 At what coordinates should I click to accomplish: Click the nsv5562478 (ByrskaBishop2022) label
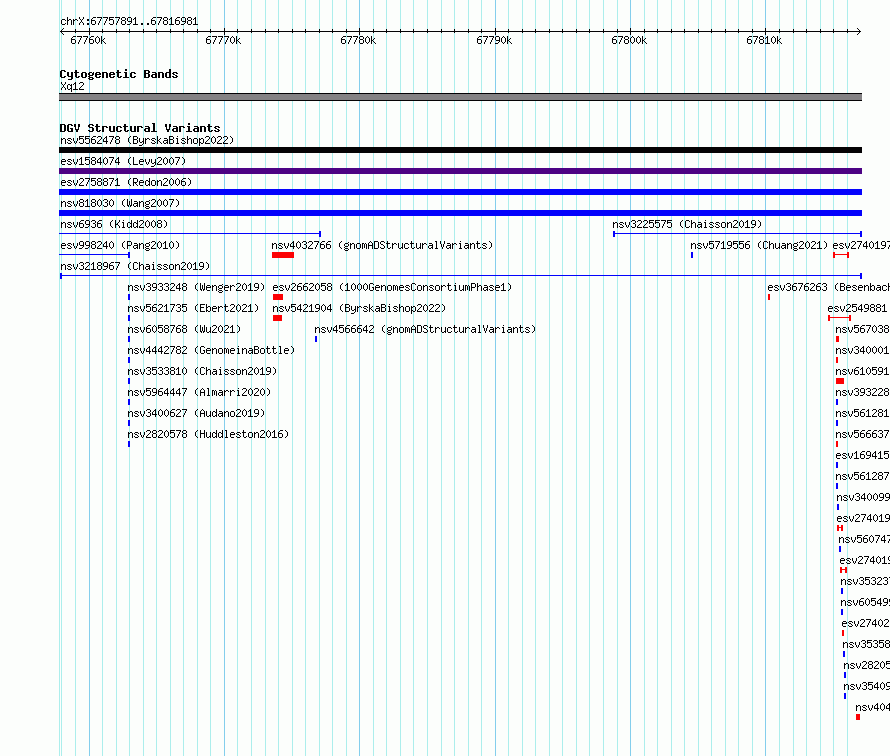pos(147,140)
